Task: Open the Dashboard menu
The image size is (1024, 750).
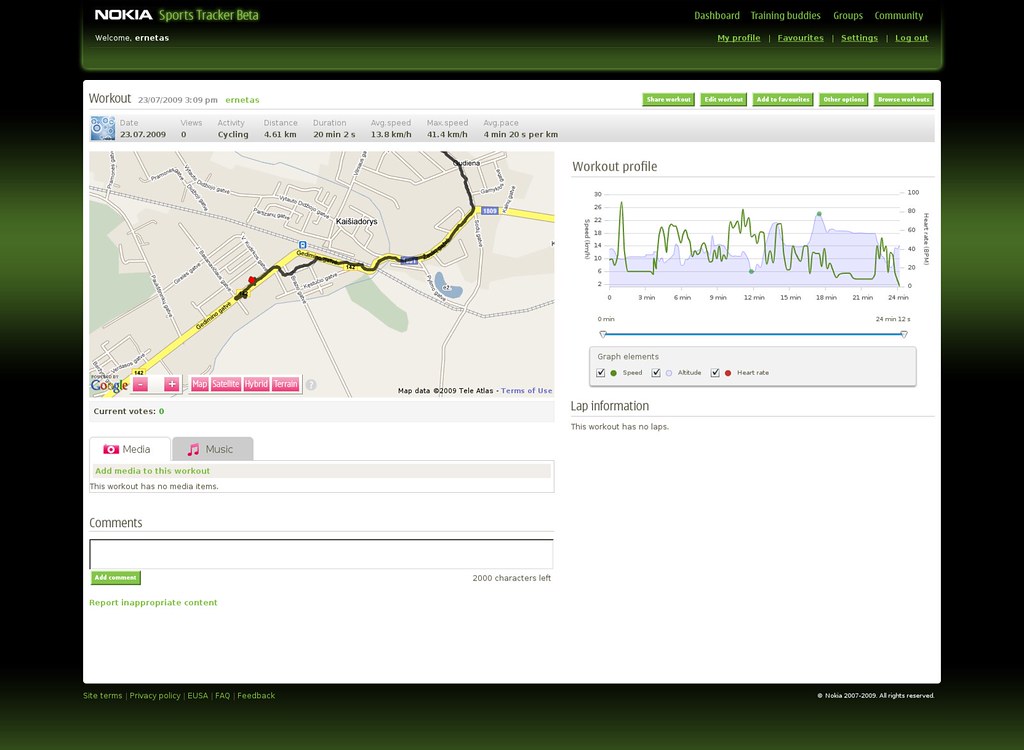Action: [717, 16]
